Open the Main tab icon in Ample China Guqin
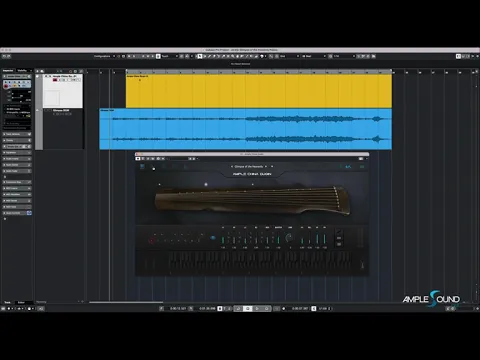Screen dimensions: 480x360 click(142, 166)
